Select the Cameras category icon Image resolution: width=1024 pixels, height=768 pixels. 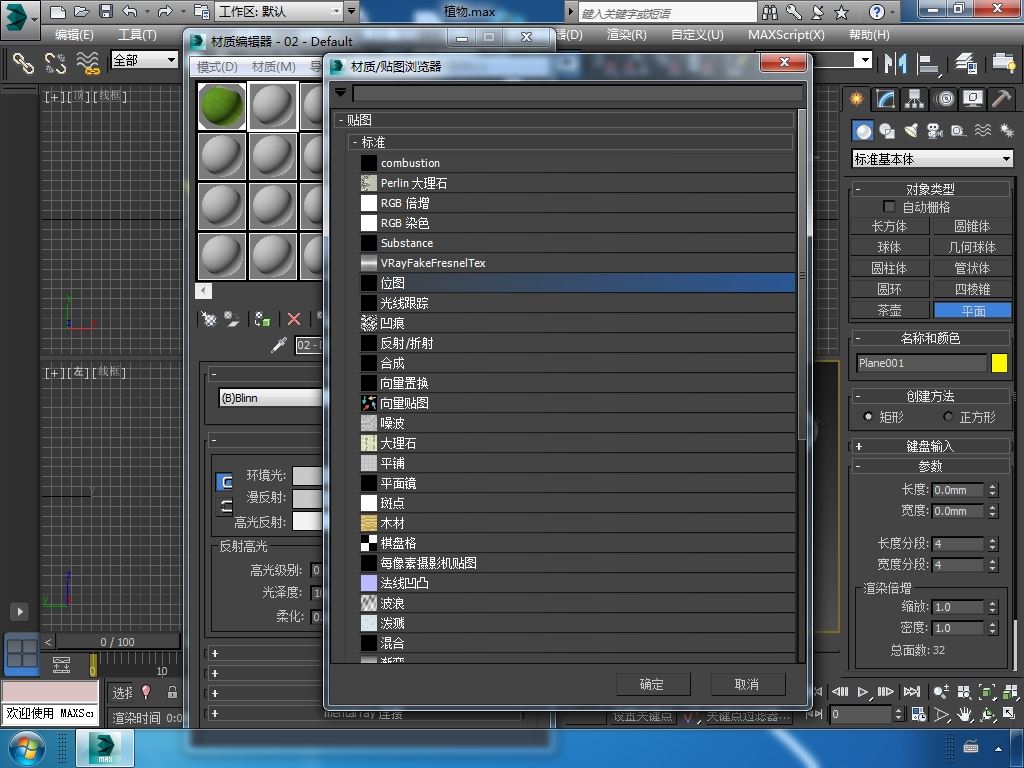(x=935, y=131)
